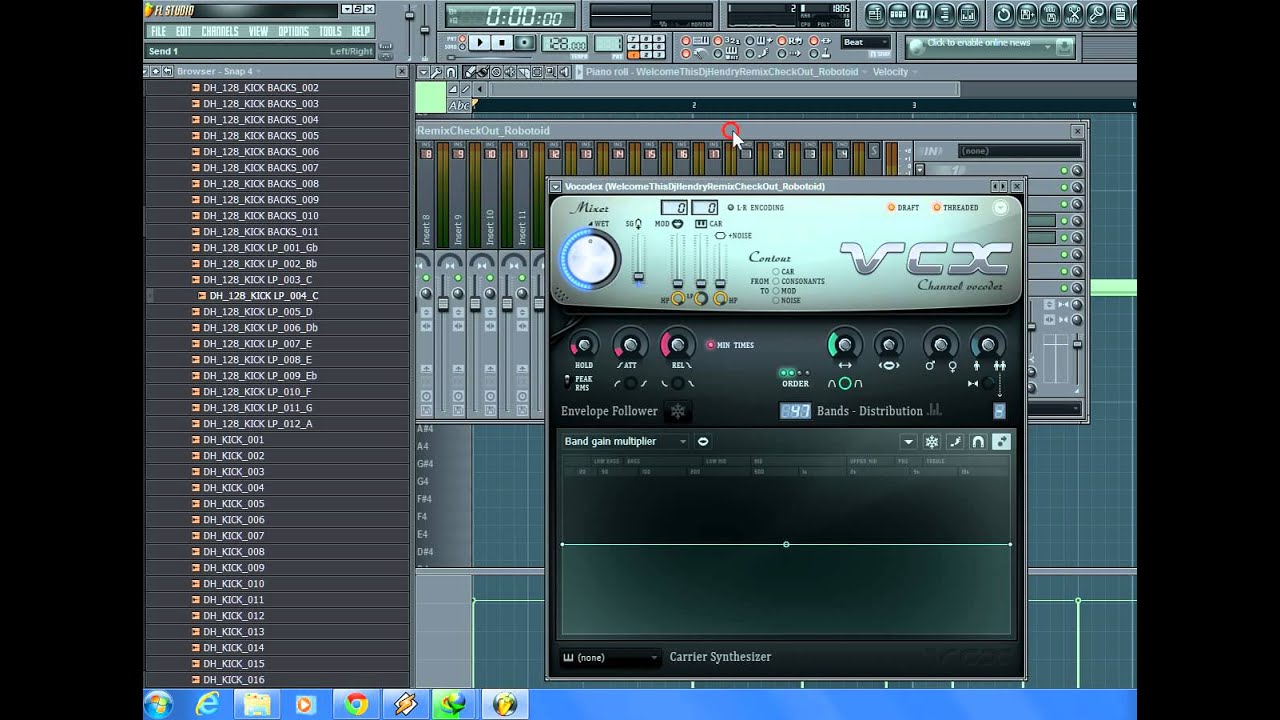The image size is (1280, 720).
Task: Click the snowflake freeze icon near Envelope Follower
Action: [x=678, y=411]
